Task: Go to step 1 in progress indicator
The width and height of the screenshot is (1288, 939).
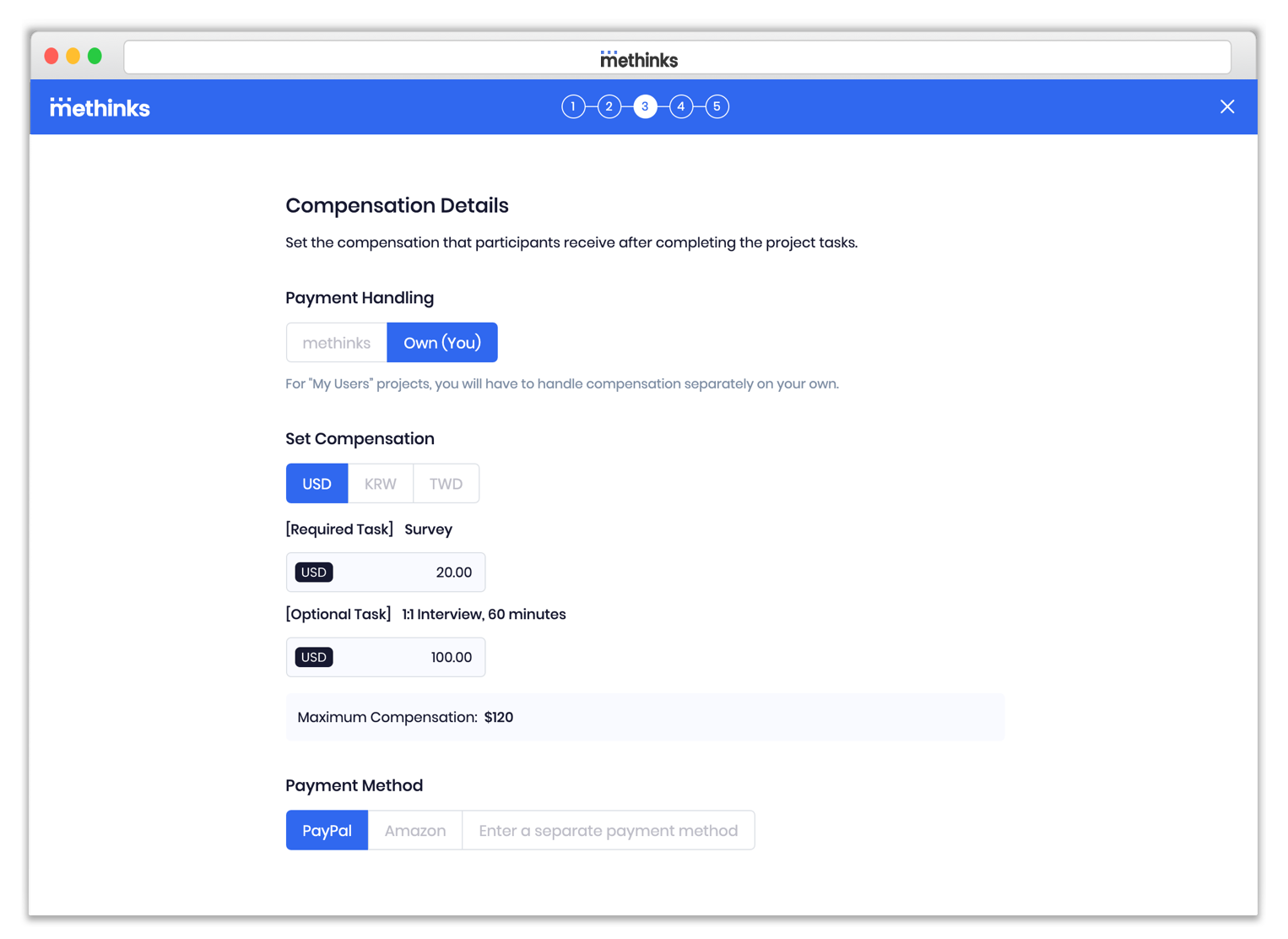Action: (x=573, y=106)
